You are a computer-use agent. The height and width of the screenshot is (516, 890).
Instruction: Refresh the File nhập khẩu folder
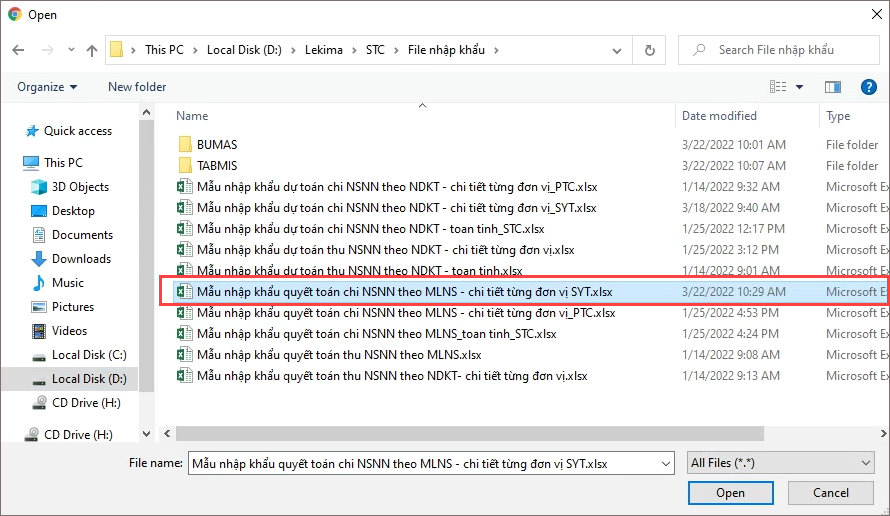coord(649,50)
